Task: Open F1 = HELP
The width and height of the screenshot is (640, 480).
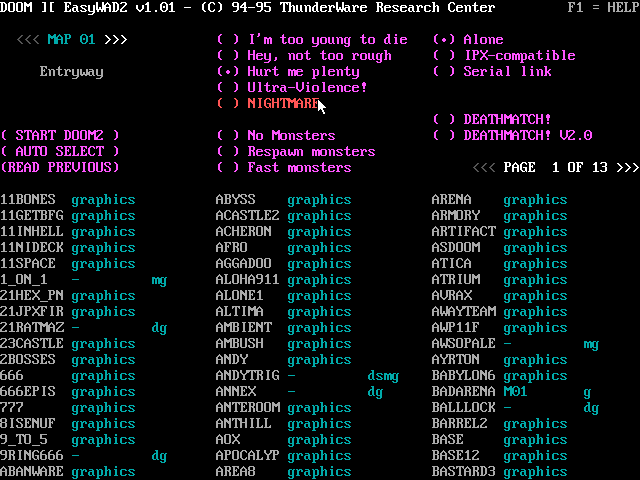Action: (604, 7)
